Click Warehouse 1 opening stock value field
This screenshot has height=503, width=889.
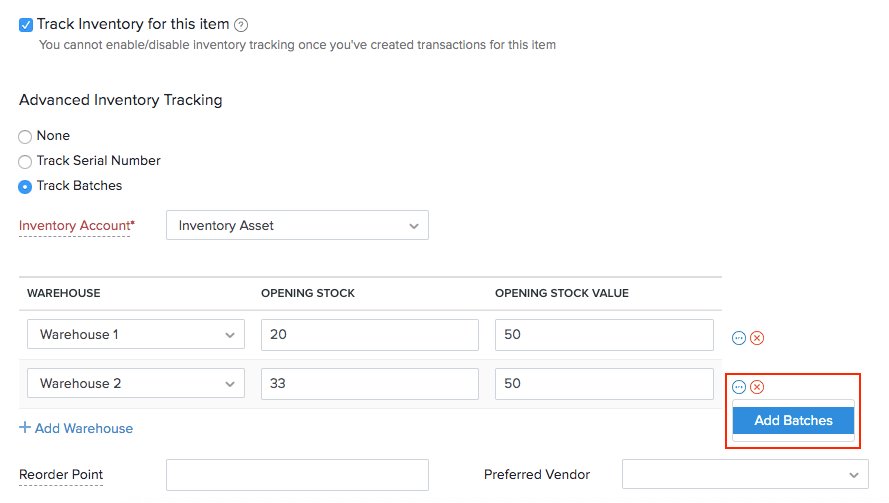tap(603, 335)
